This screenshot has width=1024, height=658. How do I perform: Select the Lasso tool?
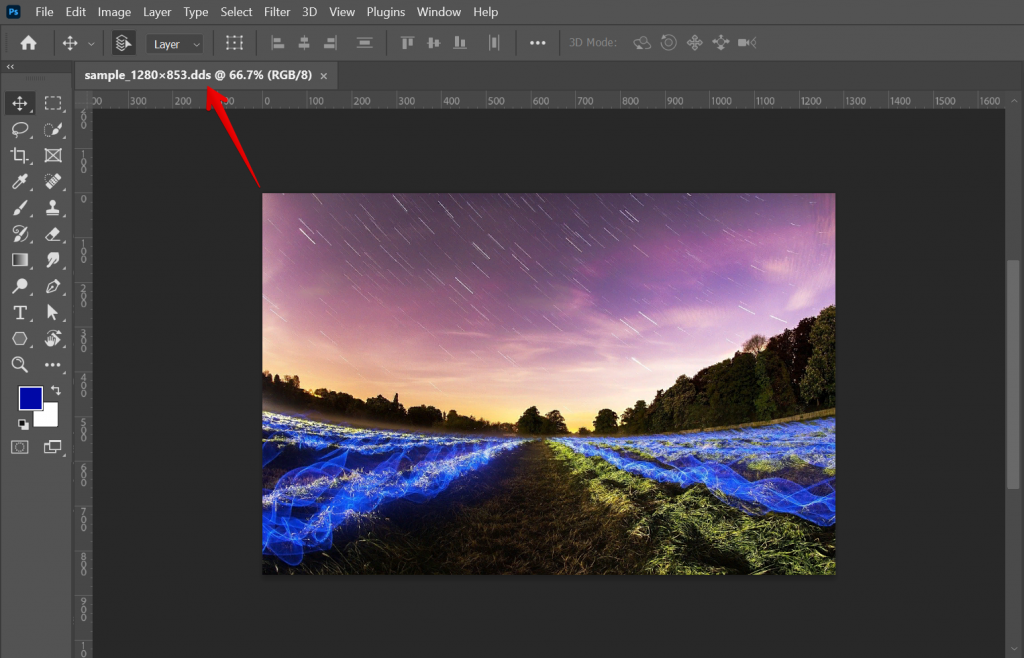(x=18, y=129)
